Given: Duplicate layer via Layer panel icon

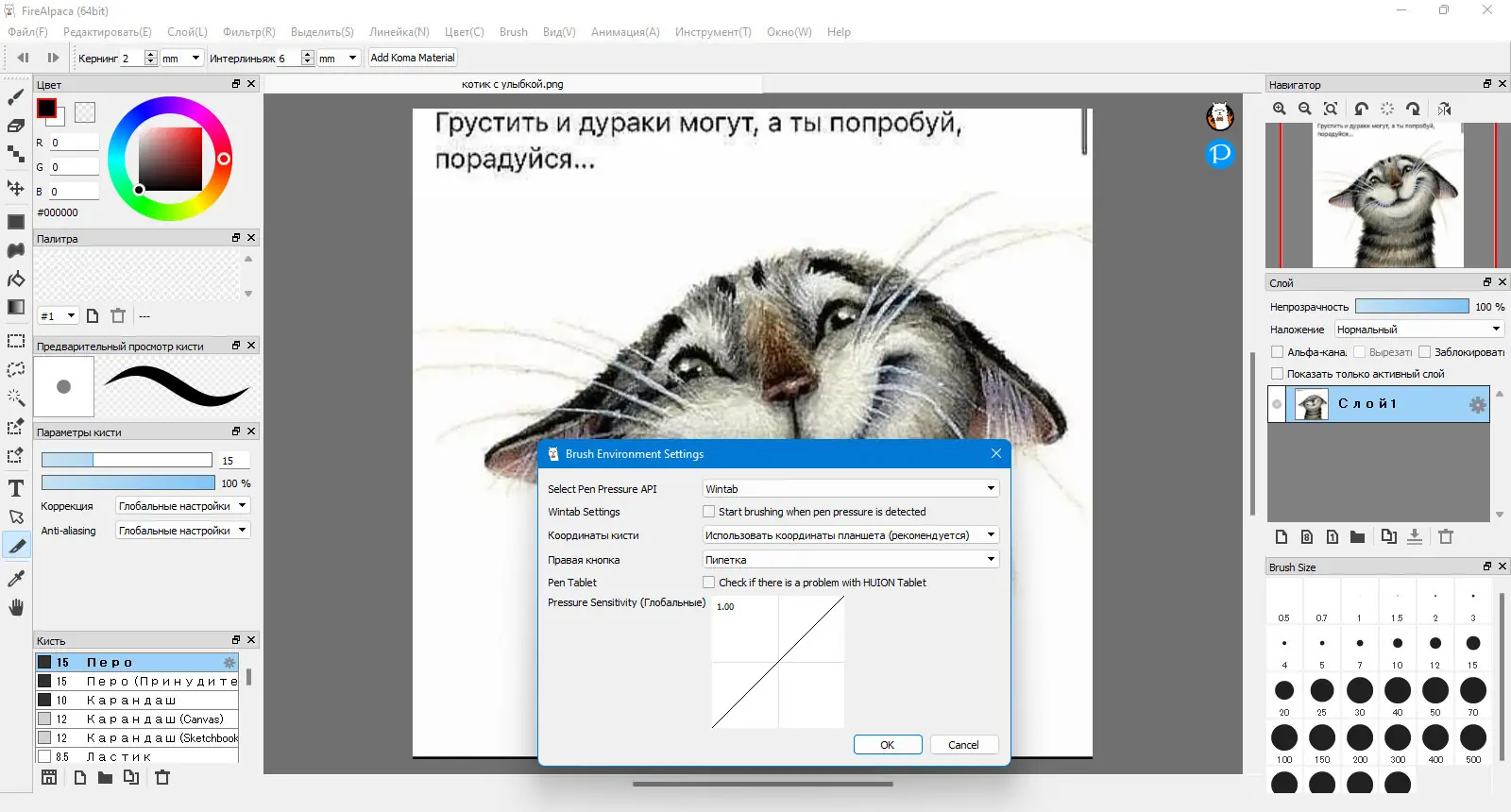Looking at the screenshot, I should coord(1388,536).
